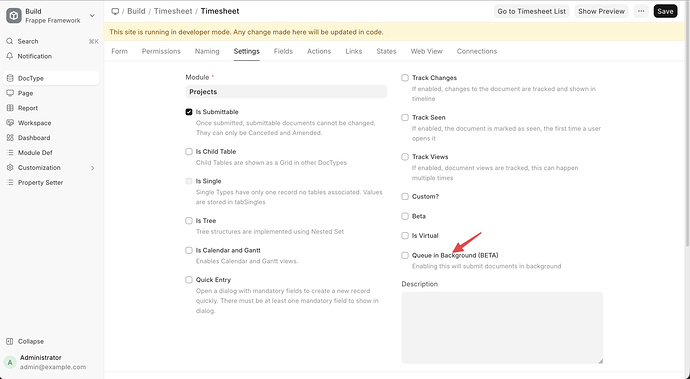Click inside the Description text area

point(502,327)
